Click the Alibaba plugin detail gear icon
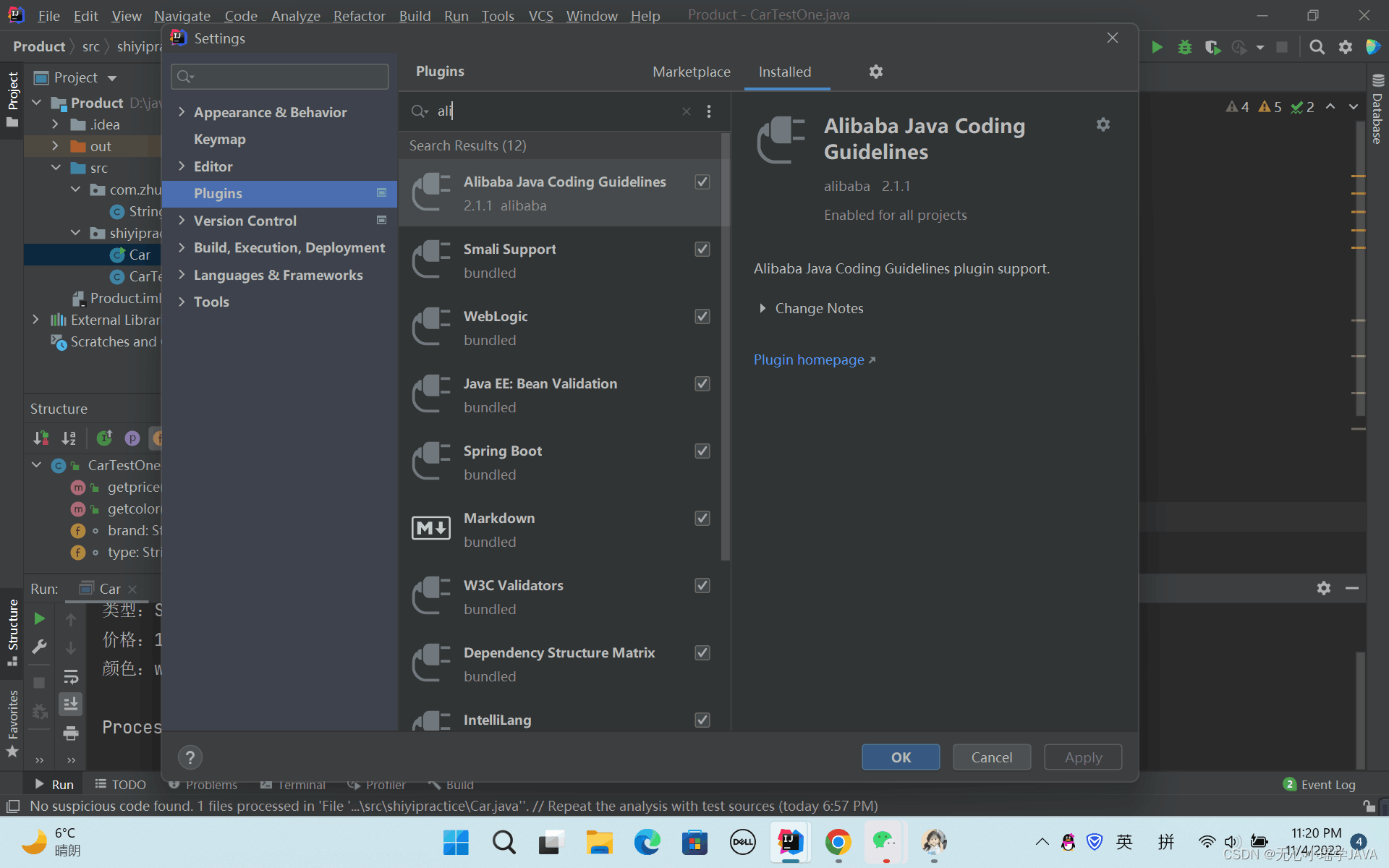Screen dimensions: 1389x868 click(x=1103, y=124)
